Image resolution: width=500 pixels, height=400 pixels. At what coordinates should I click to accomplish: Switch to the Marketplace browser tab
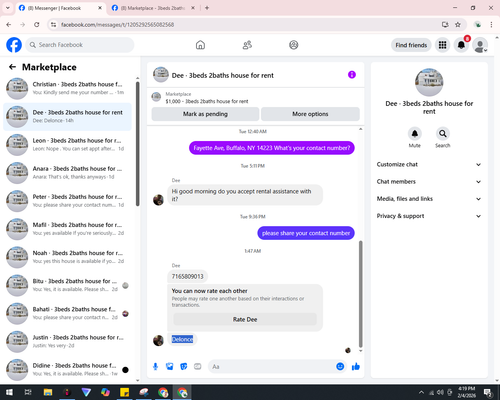coord(153,8)
